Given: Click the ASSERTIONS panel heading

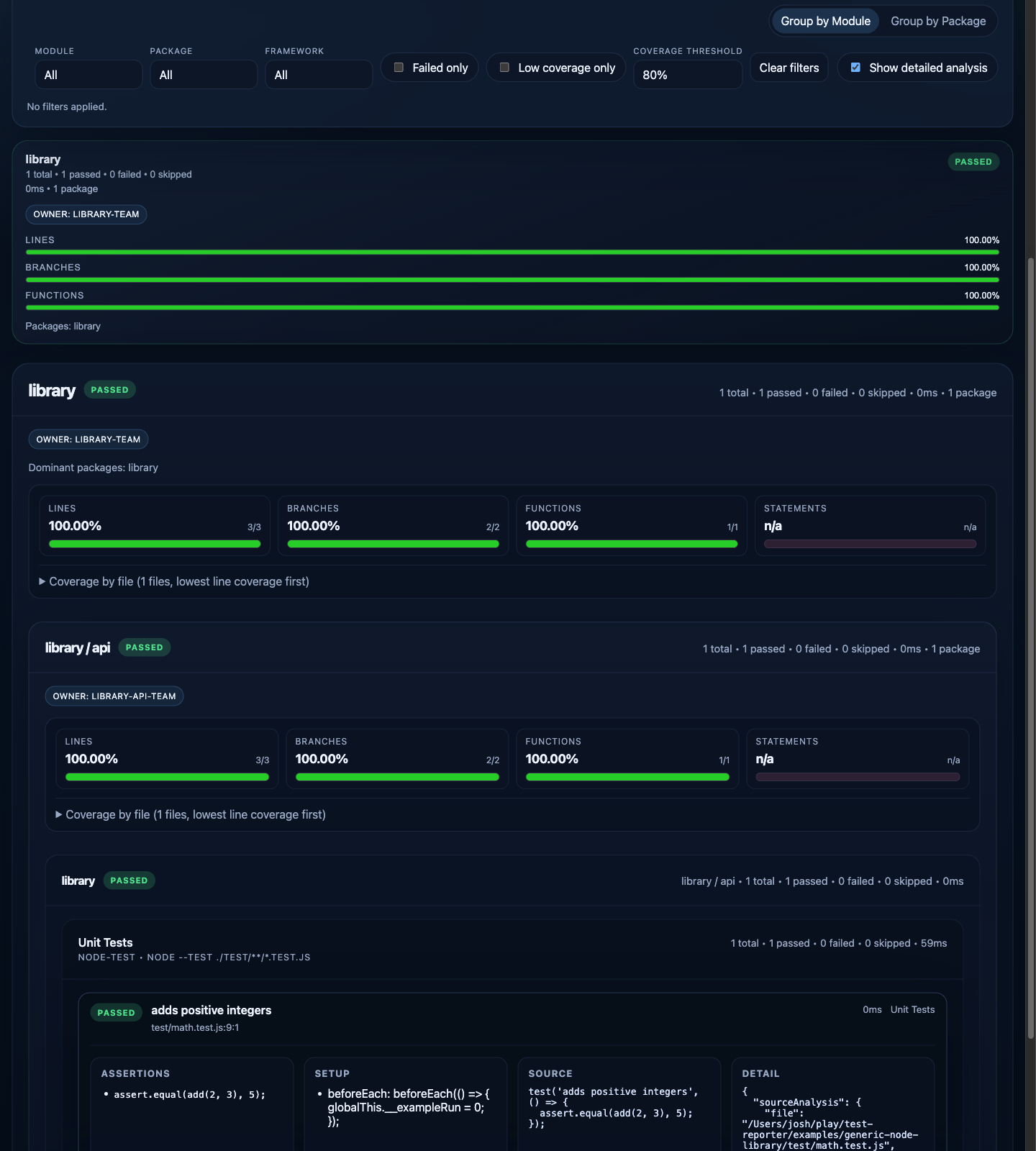Looking at the screenshot, I should point(136,1073).
